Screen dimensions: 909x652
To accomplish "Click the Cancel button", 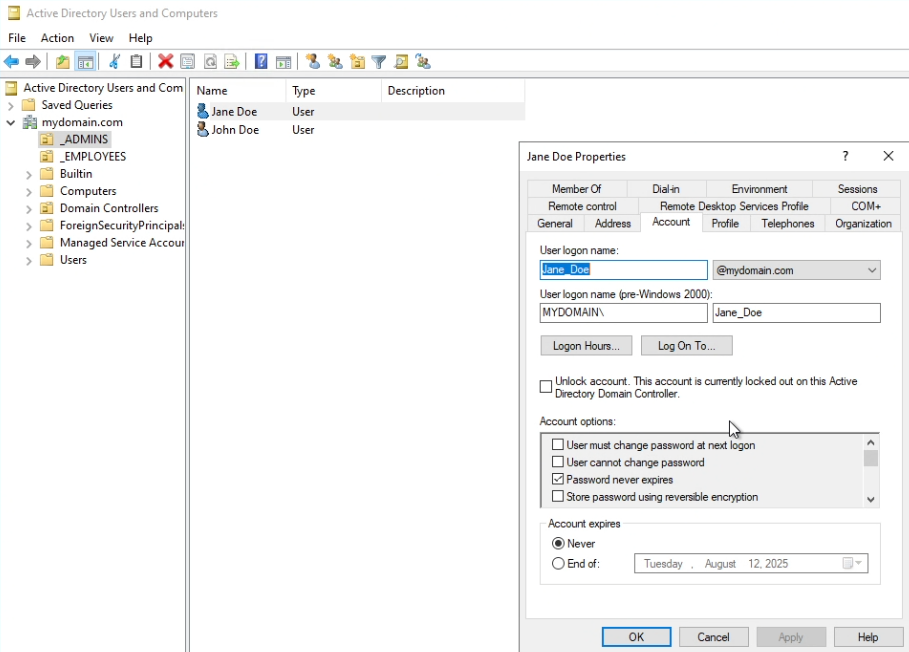I will [x=714, y=637].
